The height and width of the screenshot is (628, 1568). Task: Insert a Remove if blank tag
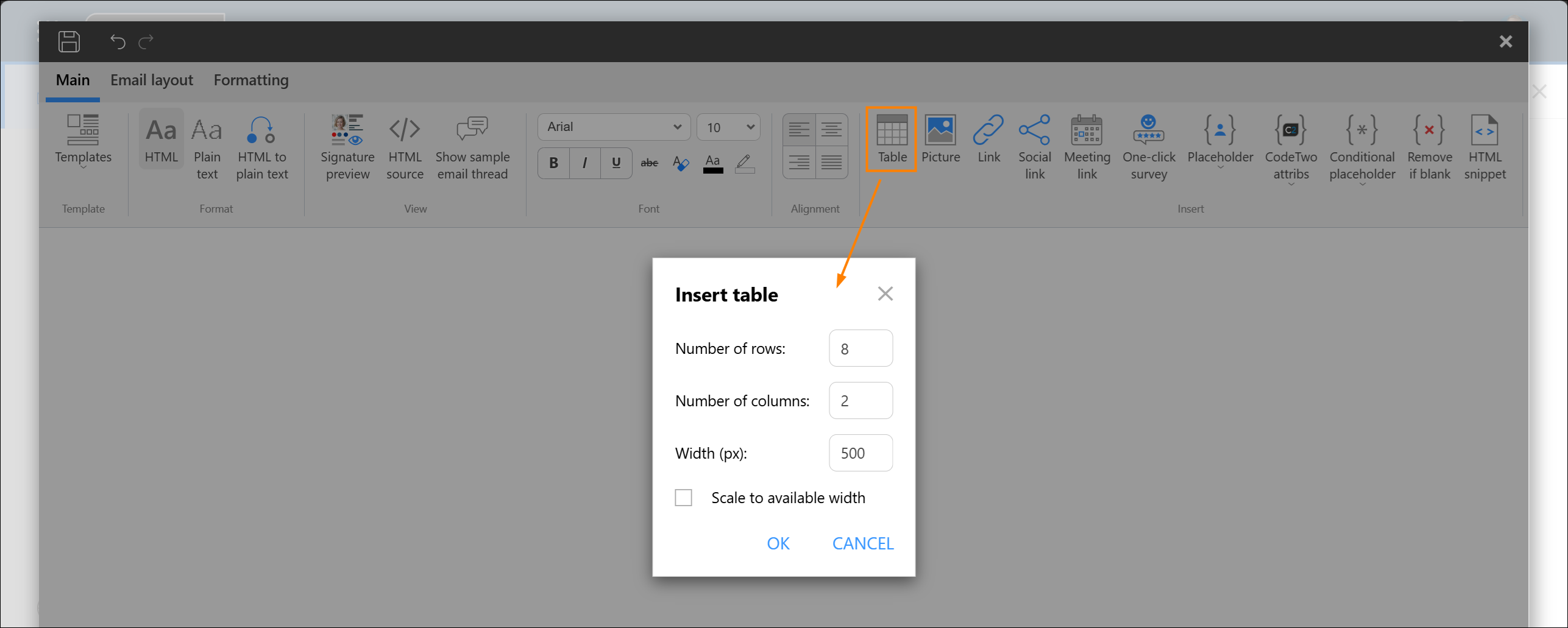(x=1430, y=148)
